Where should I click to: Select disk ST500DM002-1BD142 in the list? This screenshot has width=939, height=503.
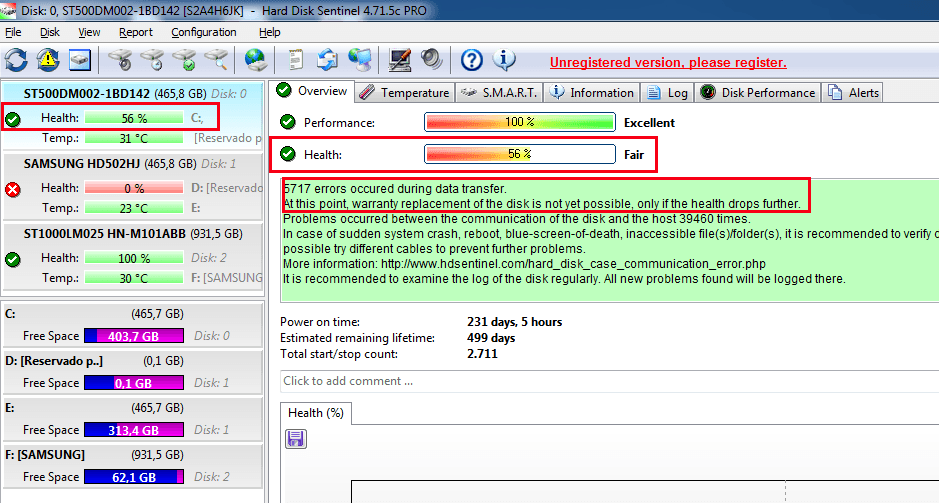133,117
